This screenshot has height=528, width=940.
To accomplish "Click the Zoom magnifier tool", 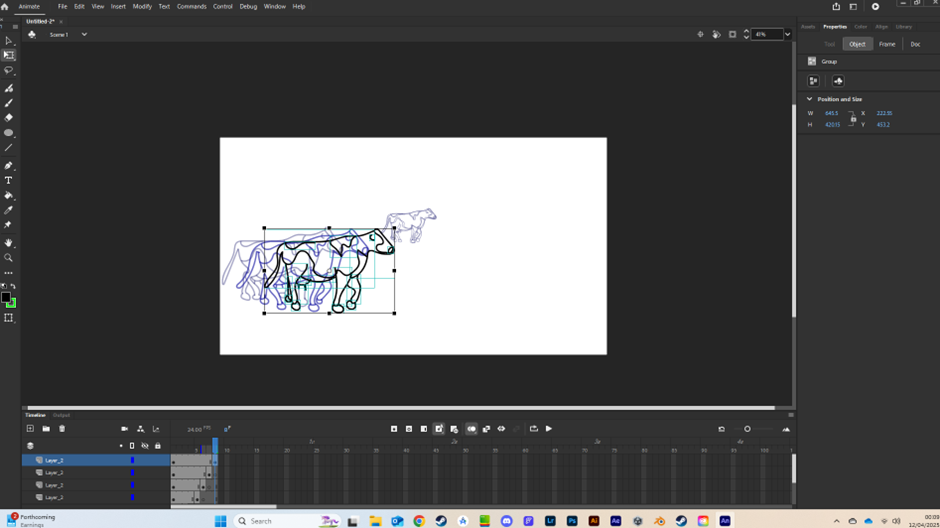I will (9, 258).
